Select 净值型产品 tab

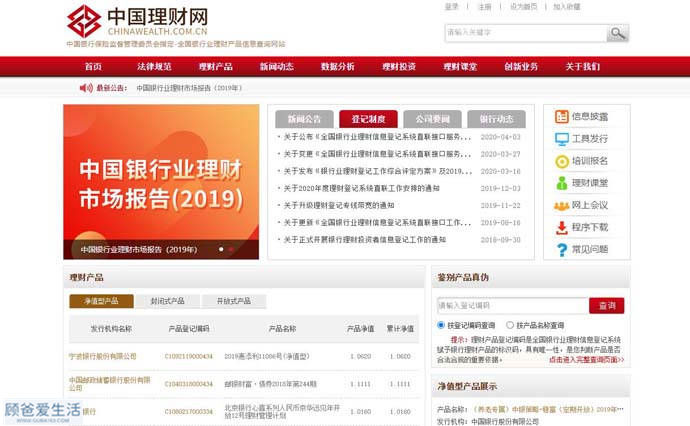tap(101, 301)
